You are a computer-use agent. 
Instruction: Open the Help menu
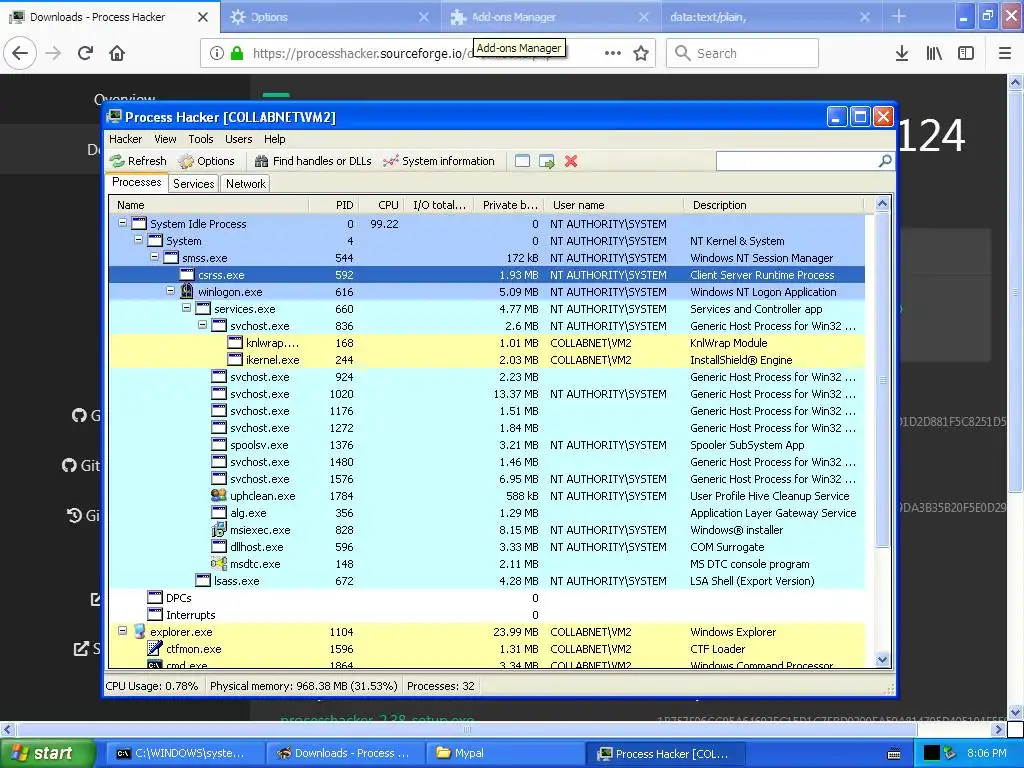point(274,139)
